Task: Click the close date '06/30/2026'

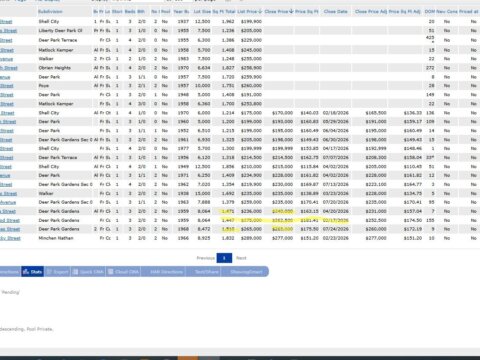Action: point(336,140)
